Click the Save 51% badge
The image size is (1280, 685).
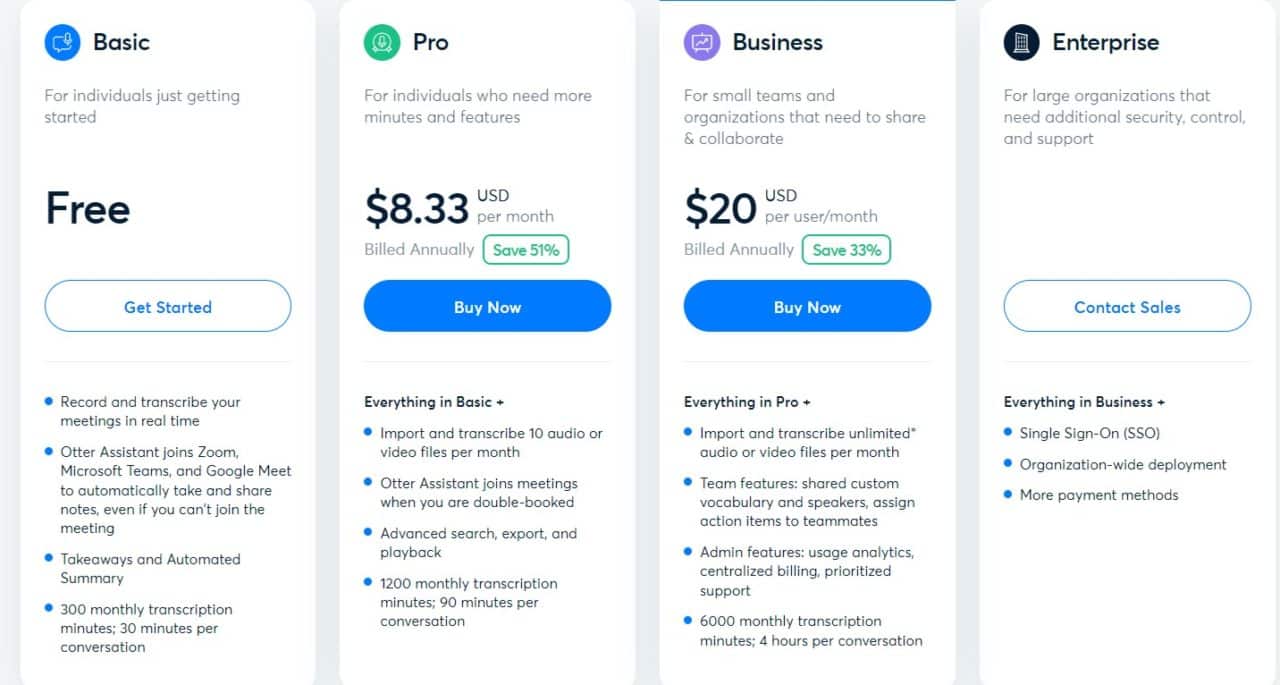[x=526, y=250]
